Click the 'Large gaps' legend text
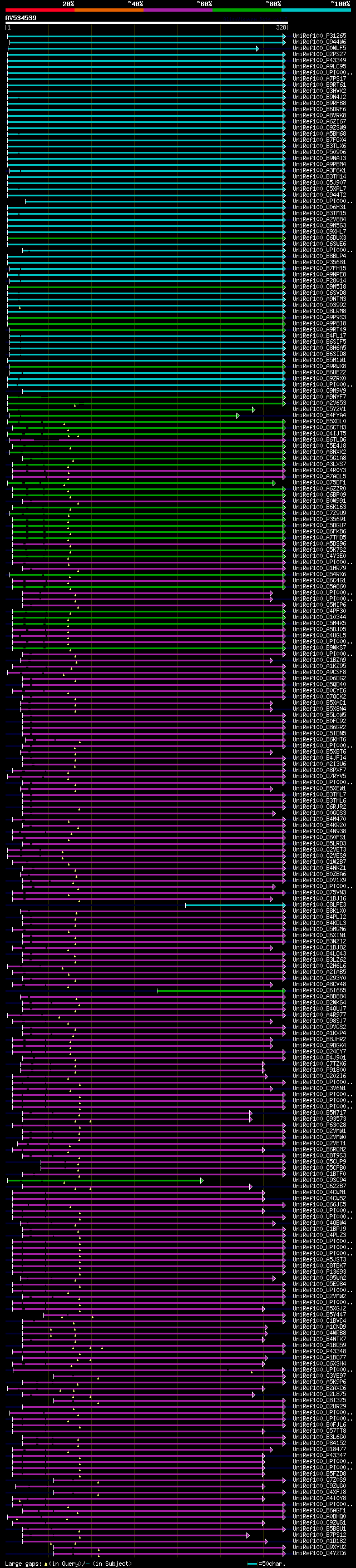The image size is (356, 1568). click(24, 1564)
